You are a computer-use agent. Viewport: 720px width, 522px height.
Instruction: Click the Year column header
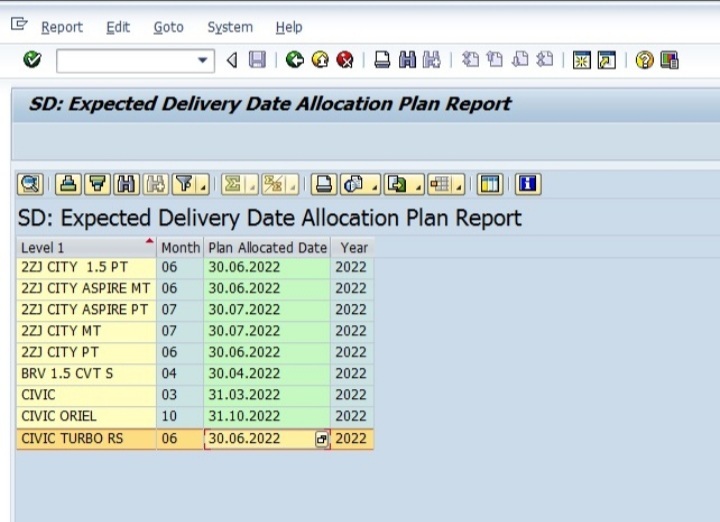353,247
